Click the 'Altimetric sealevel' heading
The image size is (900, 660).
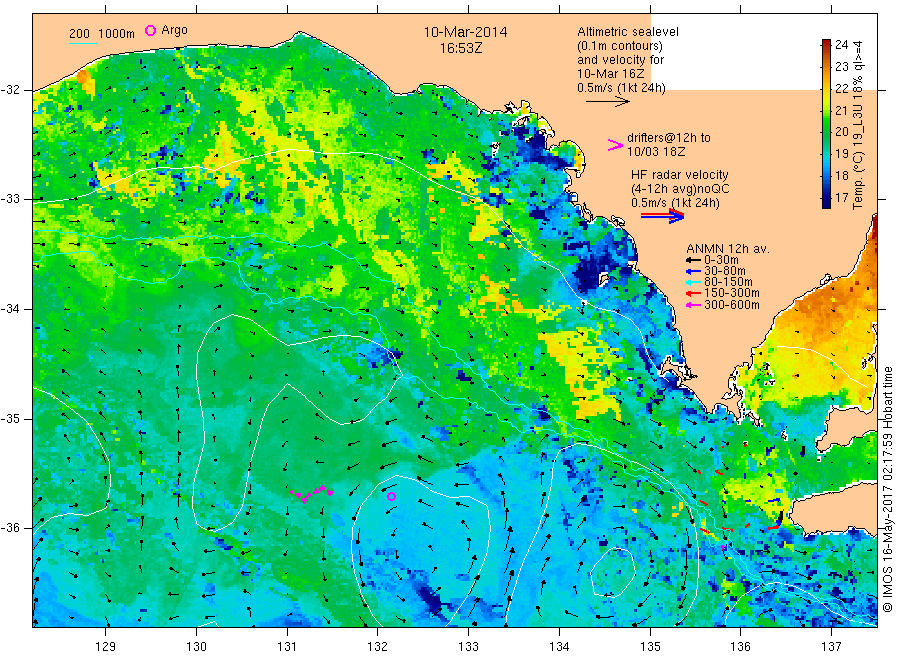[x=628, y=32]
